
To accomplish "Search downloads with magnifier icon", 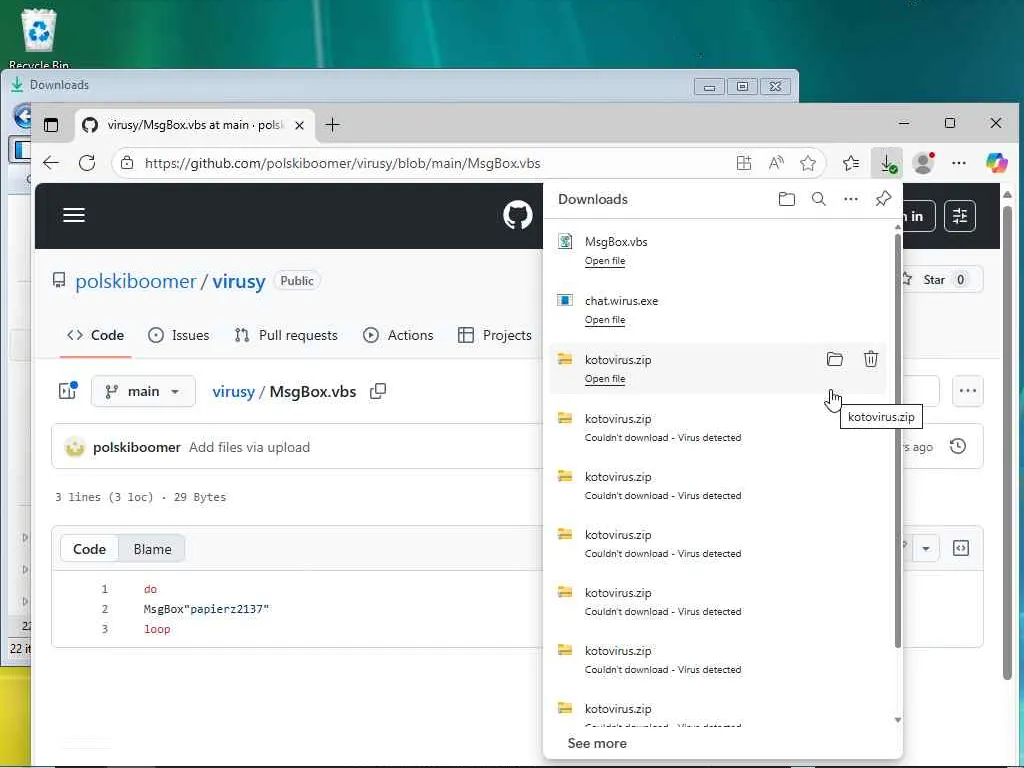I will [819, 199].
